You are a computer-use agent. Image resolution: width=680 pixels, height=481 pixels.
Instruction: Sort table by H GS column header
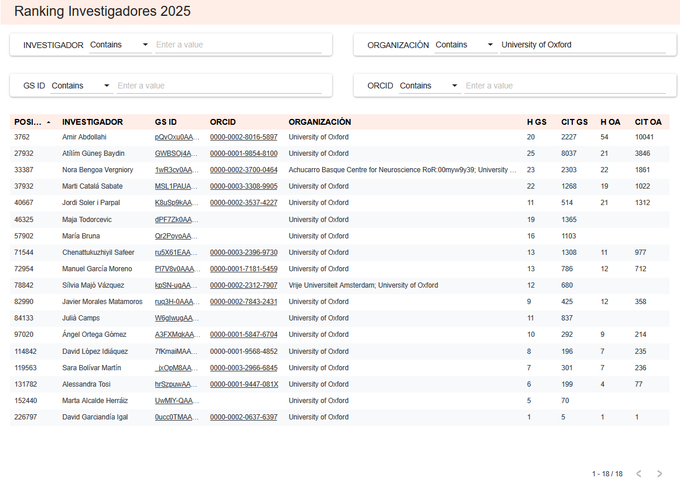[537, 122]
